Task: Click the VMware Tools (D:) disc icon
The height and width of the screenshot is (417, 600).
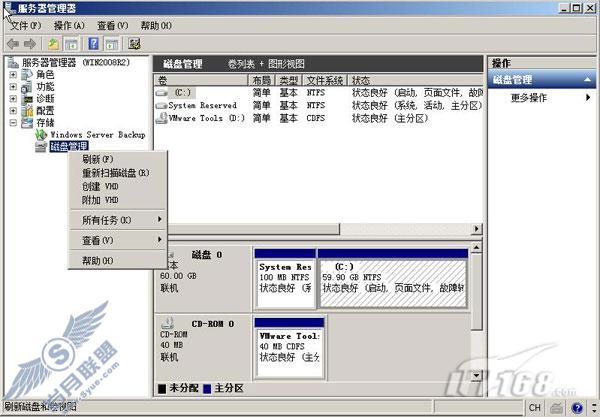Action: (161, 118)
